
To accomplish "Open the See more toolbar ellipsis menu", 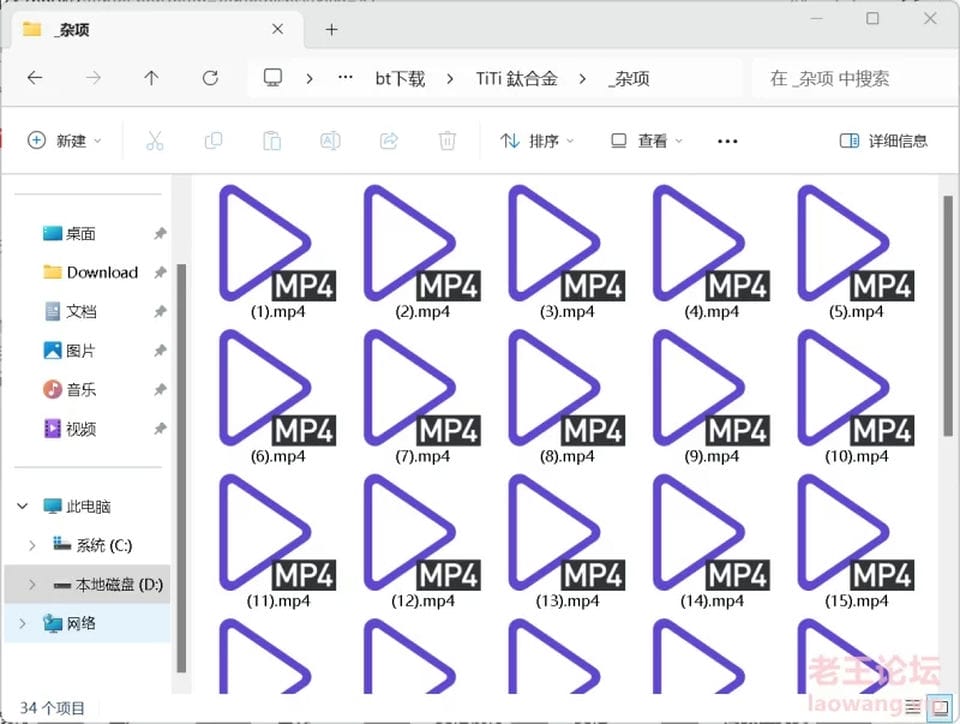I will click(727, 141).
